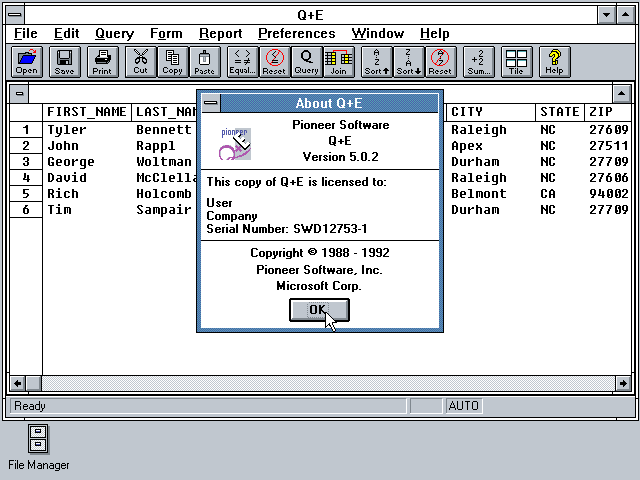
Task: Click the '94002' zip cell
Action: click(x=607, y=193)
